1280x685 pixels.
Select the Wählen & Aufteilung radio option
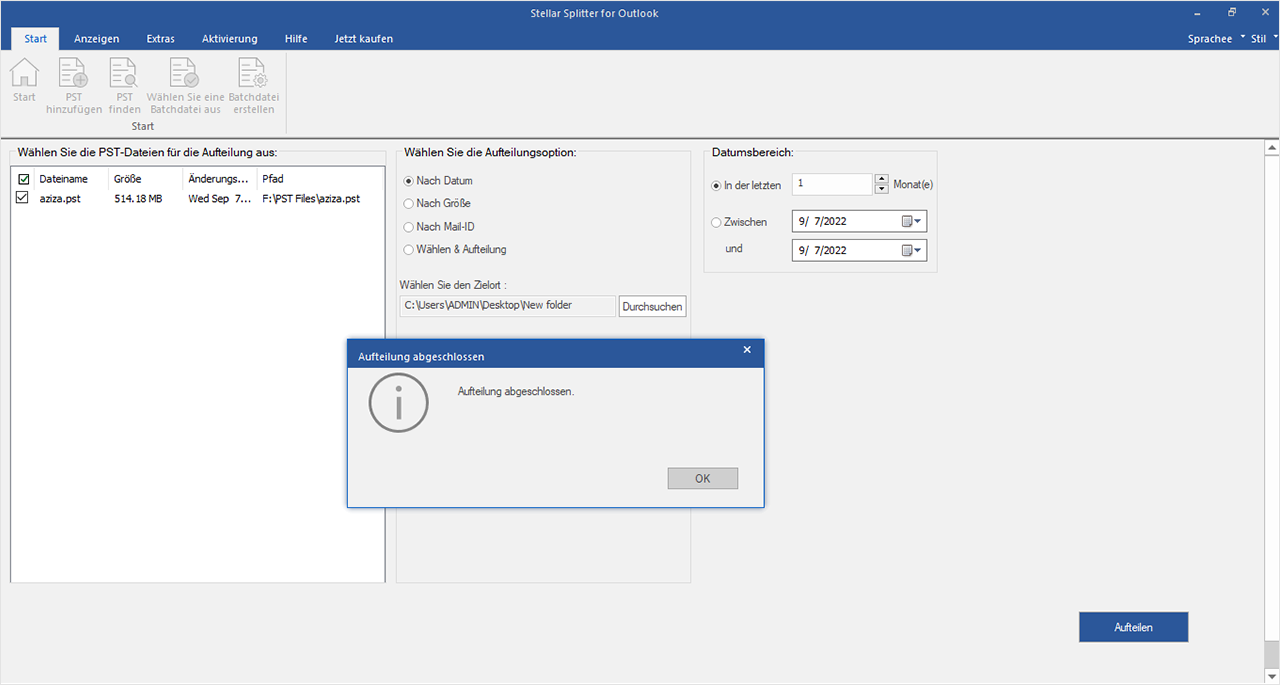pos(408,249)
